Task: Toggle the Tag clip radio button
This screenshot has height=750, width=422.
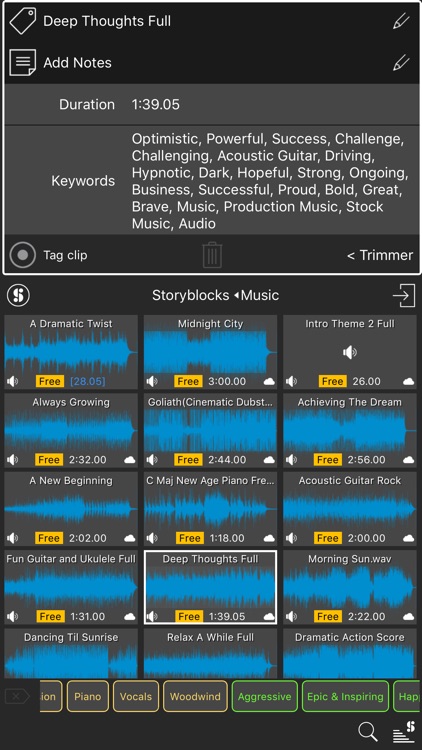Action: pyautogui.click(x=22, y=255)
